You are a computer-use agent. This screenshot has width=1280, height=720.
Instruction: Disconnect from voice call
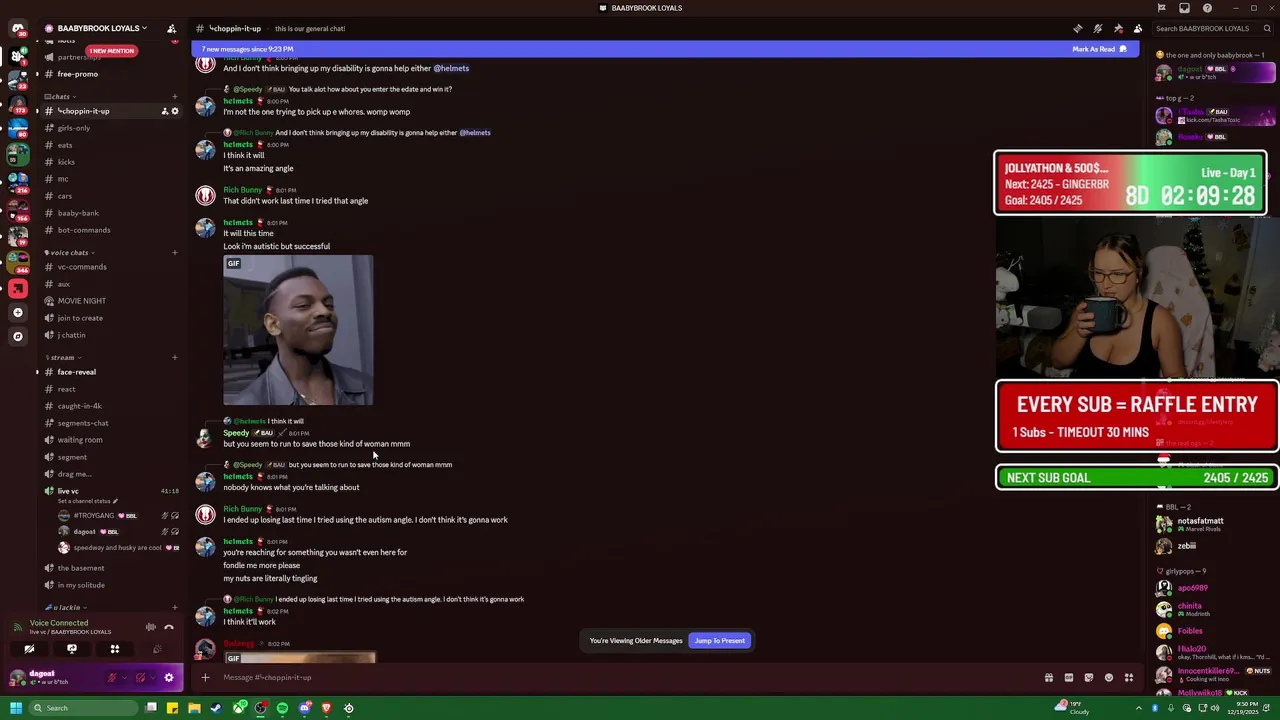click(169, 627)
